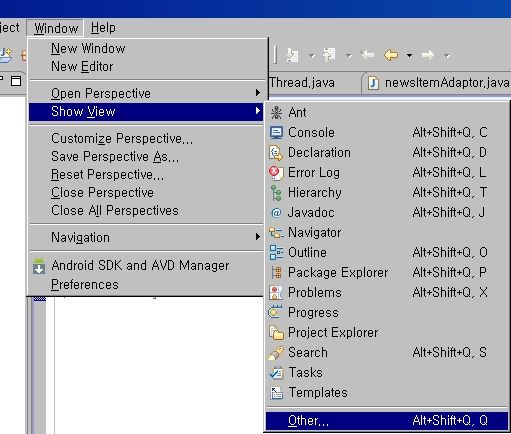Switch to the Thread.java editor tab
Screen dimensions: 511x434
pos(302,83)
